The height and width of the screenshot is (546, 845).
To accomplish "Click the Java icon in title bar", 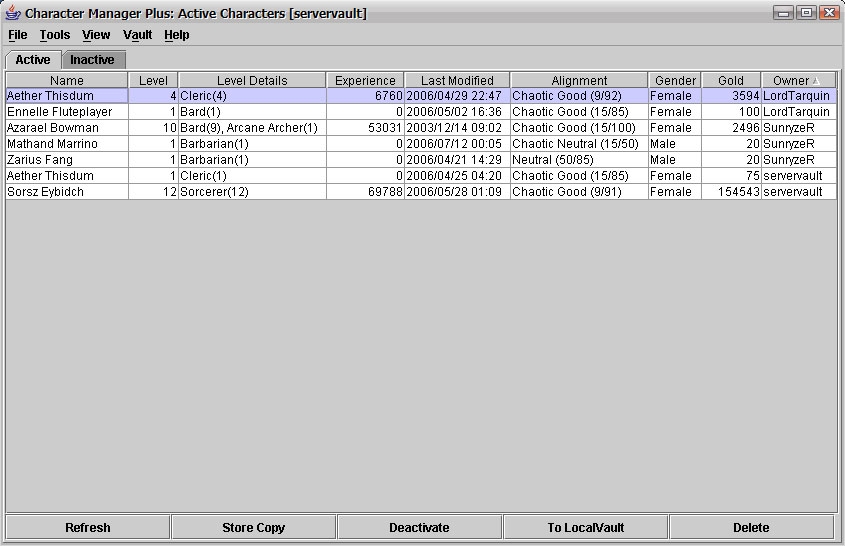I will 13,13.
